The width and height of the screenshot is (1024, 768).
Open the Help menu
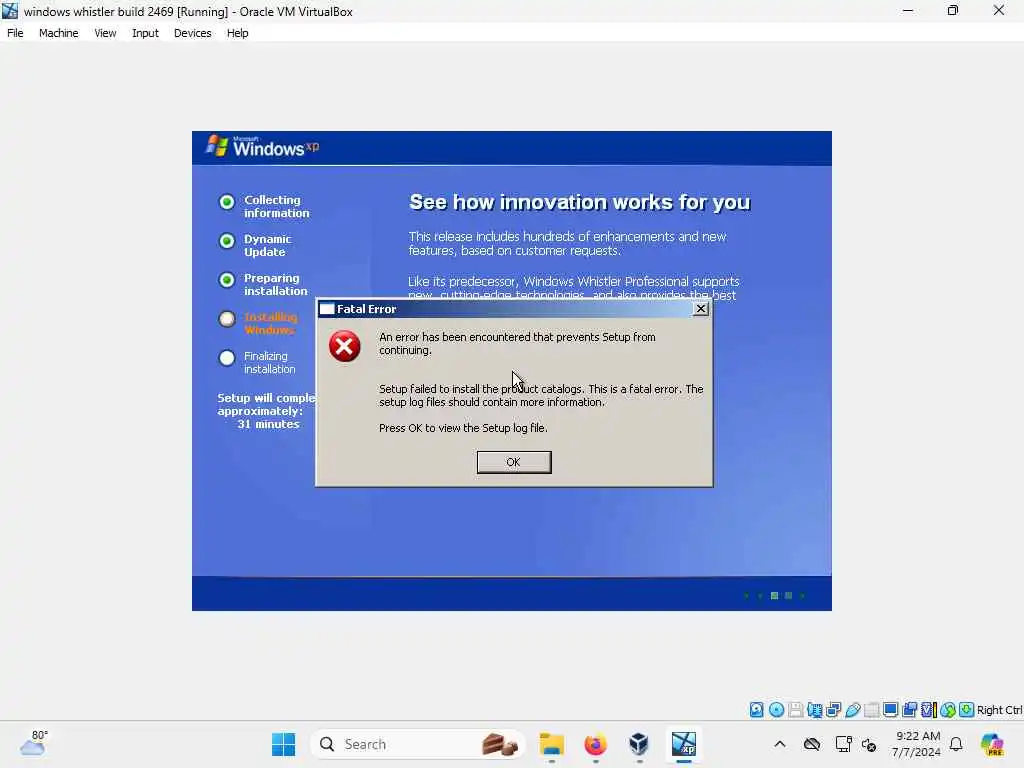237,33
